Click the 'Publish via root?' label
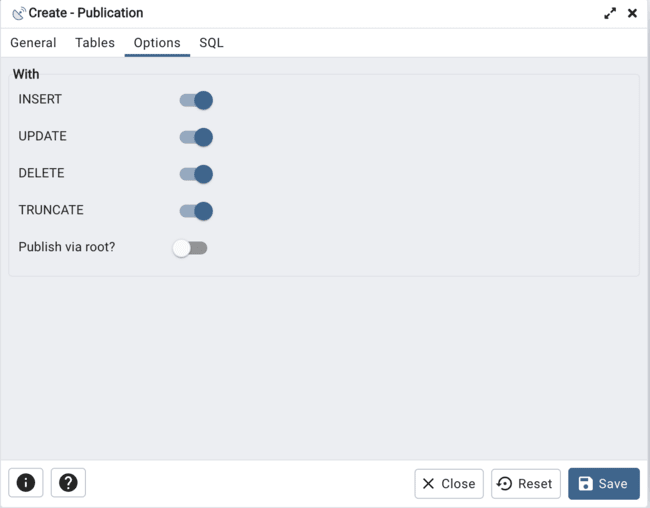Viewport: 650px width, 508px height. pos(67,247)
